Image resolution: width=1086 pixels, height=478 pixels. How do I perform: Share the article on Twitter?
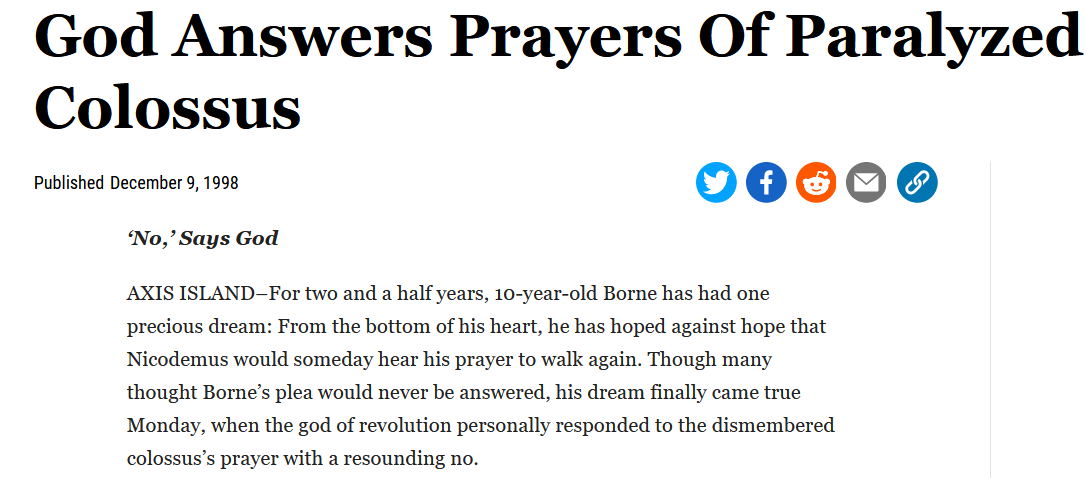[716, 182]
